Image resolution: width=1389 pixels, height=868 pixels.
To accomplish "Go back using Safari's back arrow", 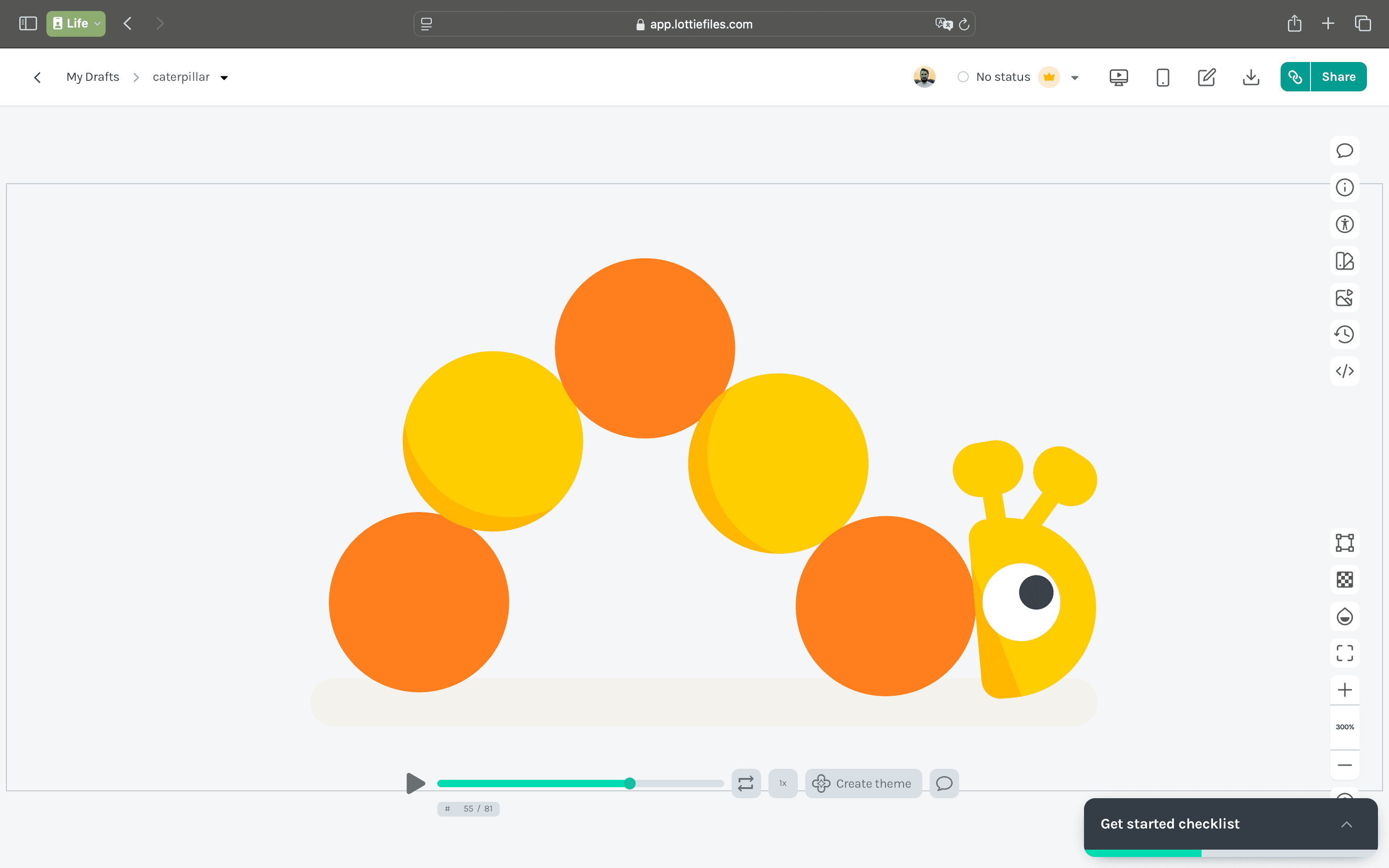I will point(127,23).
